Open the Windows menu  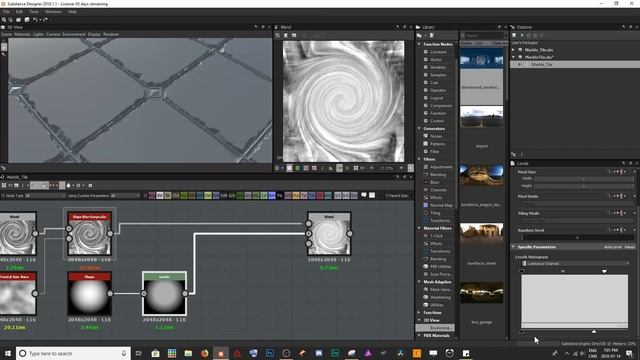(53, 12)
